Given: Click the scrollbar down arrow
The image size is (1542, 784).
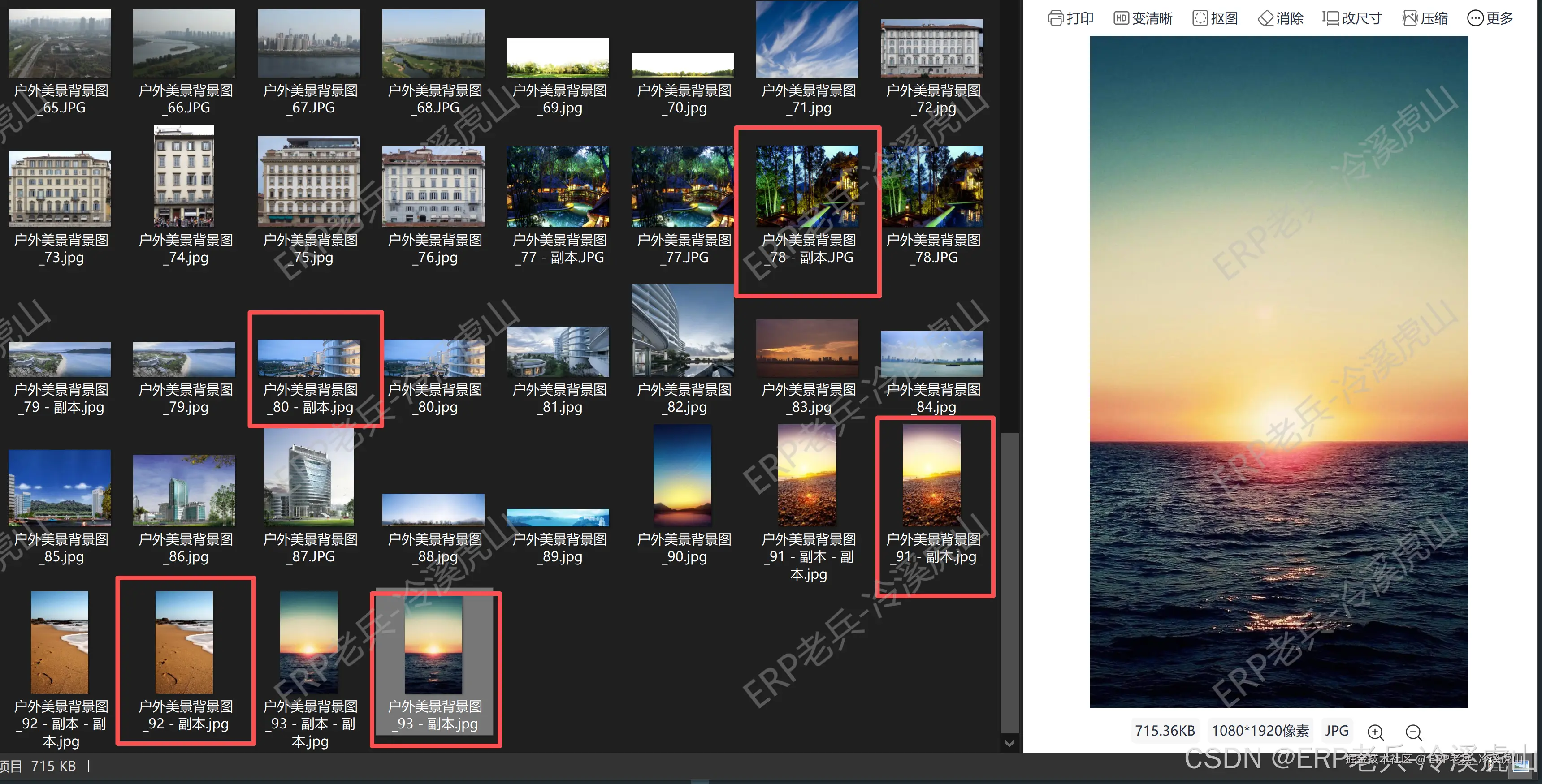Looking at the screenshot, I should [x=1009, y=743].
